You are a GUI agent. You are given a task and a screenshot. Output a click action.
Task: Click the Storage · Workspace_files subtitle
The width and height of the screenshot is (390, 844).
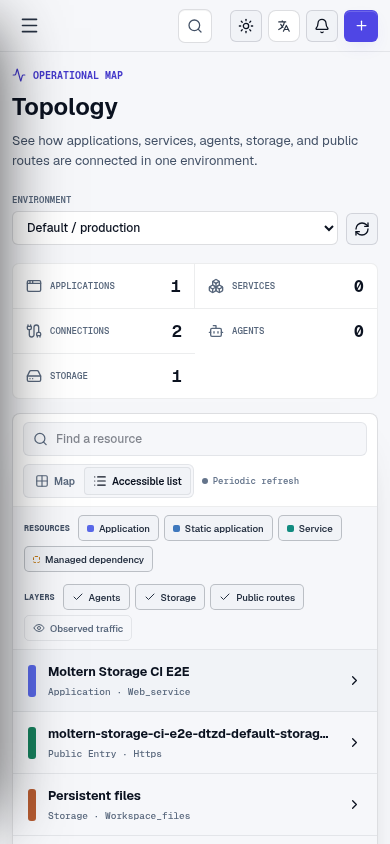119,815
